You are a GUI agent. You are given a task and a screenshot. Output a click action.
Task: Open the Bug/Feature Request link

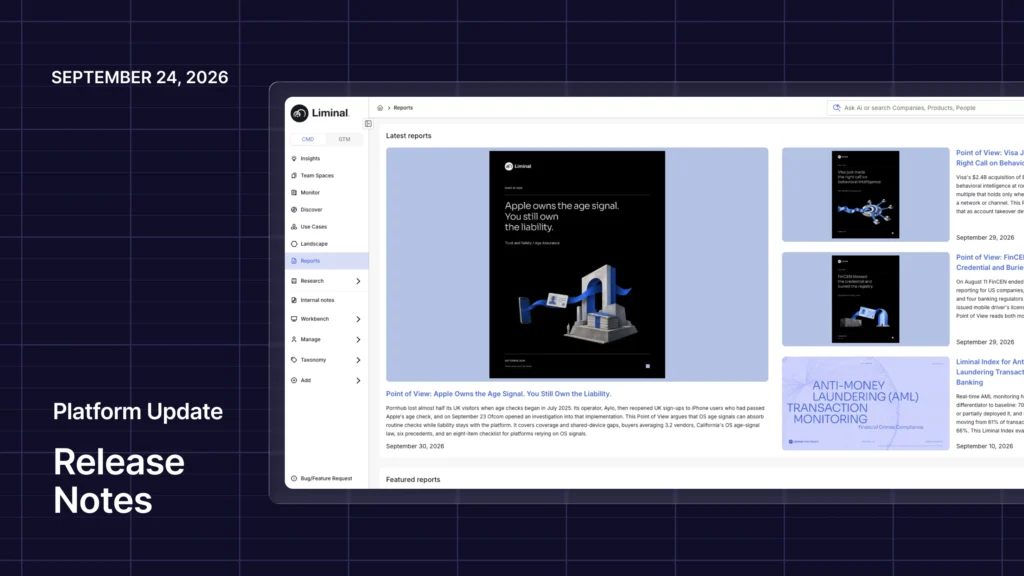326,479
